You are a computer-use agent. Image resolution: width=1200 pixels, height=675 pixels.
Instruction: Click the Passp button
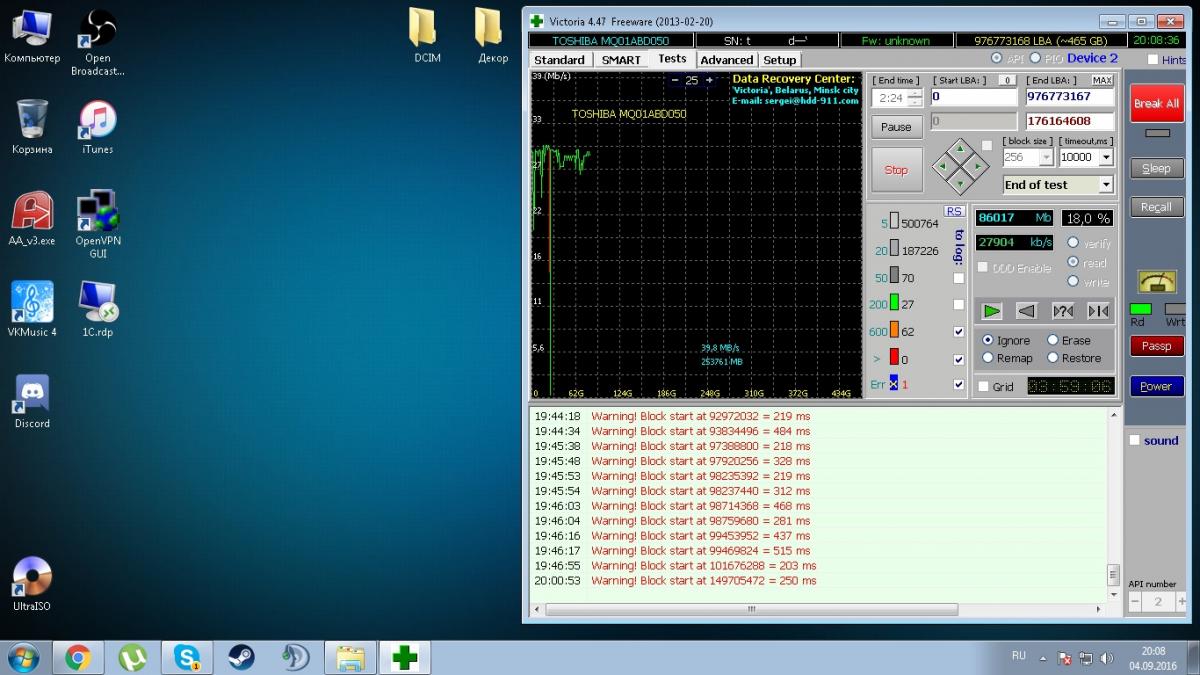coord(1156,346)
